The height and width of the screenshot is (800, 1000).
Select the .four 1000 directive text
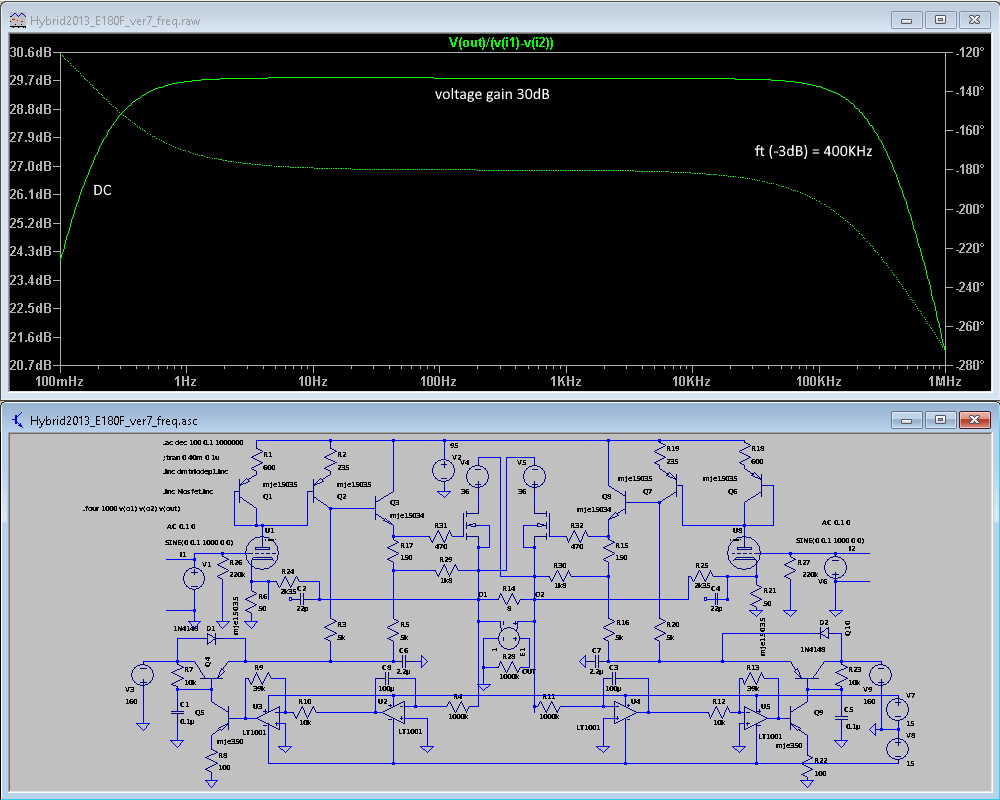point(133,509)
